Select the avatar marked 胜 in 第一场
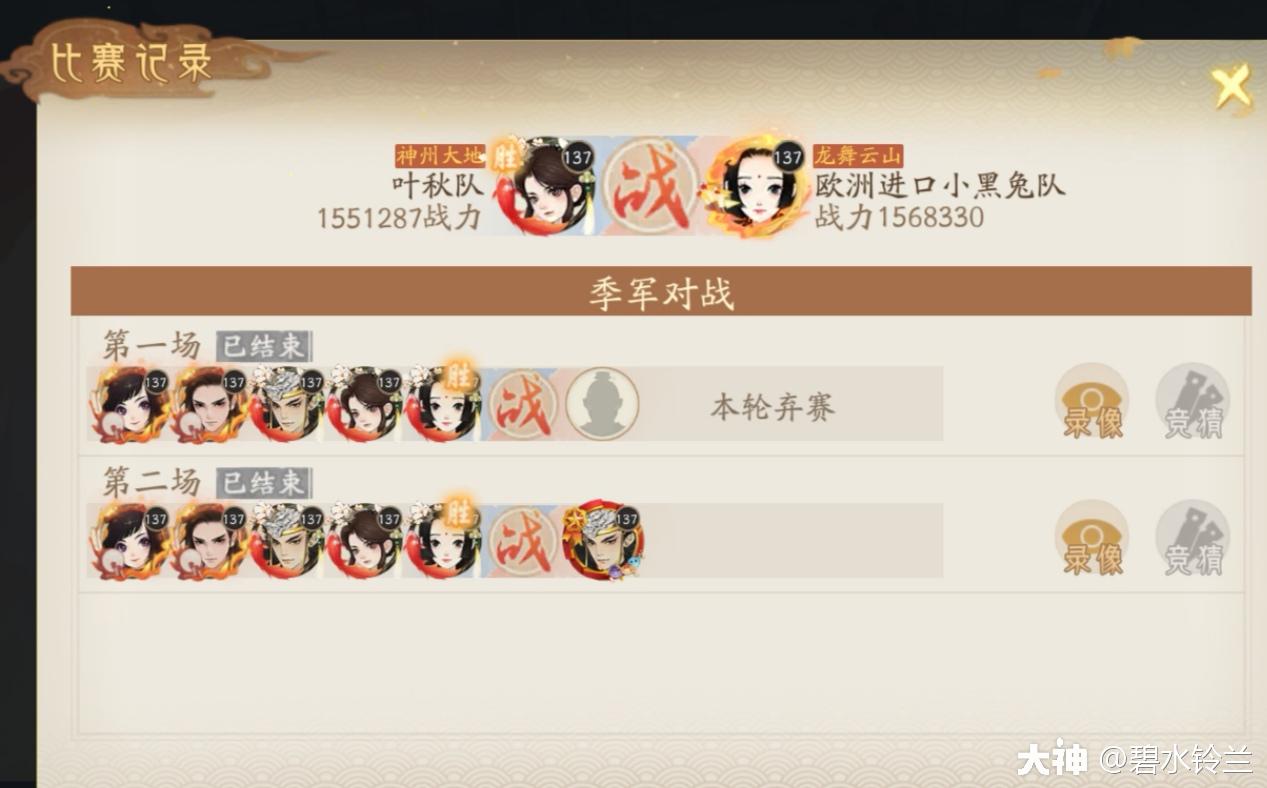Image resolution: width=1267 pixels, height=788 pixels. 441,404
